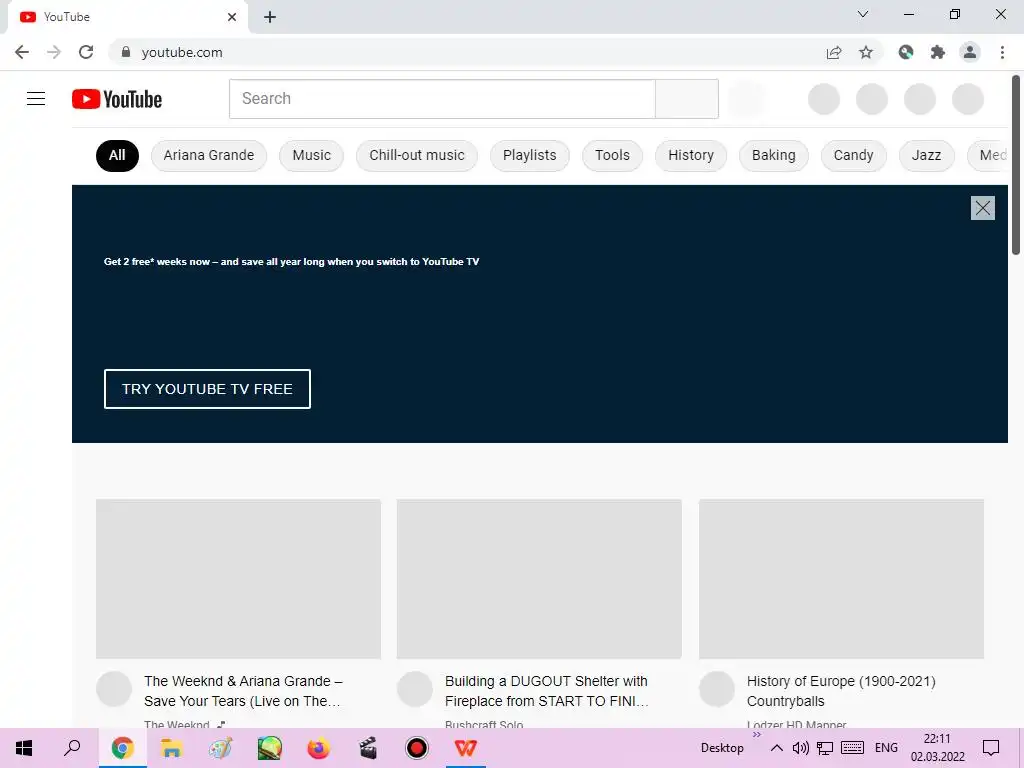Open the YouTube hamburger guide menu
The width and height of the screenshot is (1024, 768).
(36, 99)
